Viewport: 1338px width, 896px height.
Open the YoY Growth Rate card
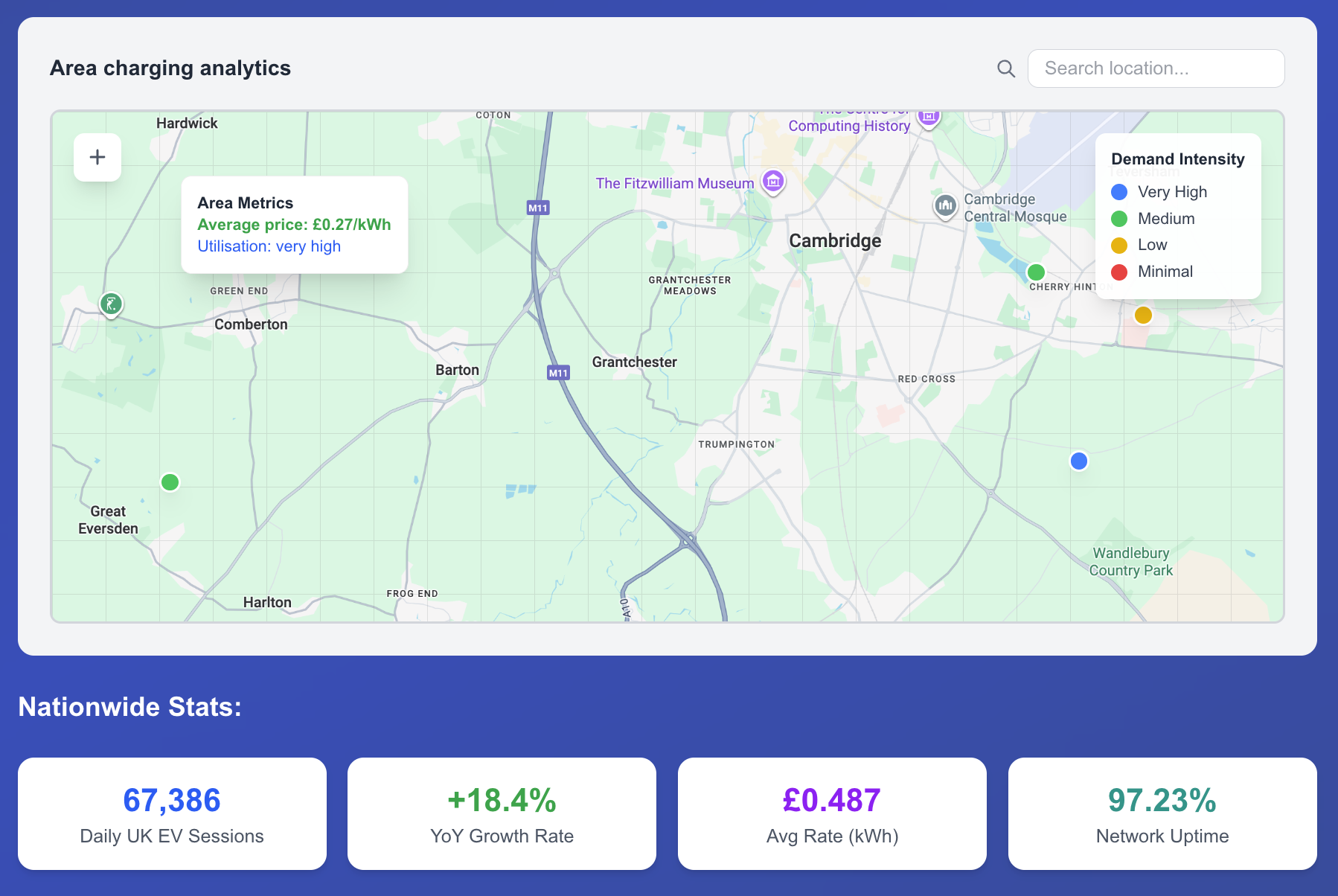coord(502,813)
